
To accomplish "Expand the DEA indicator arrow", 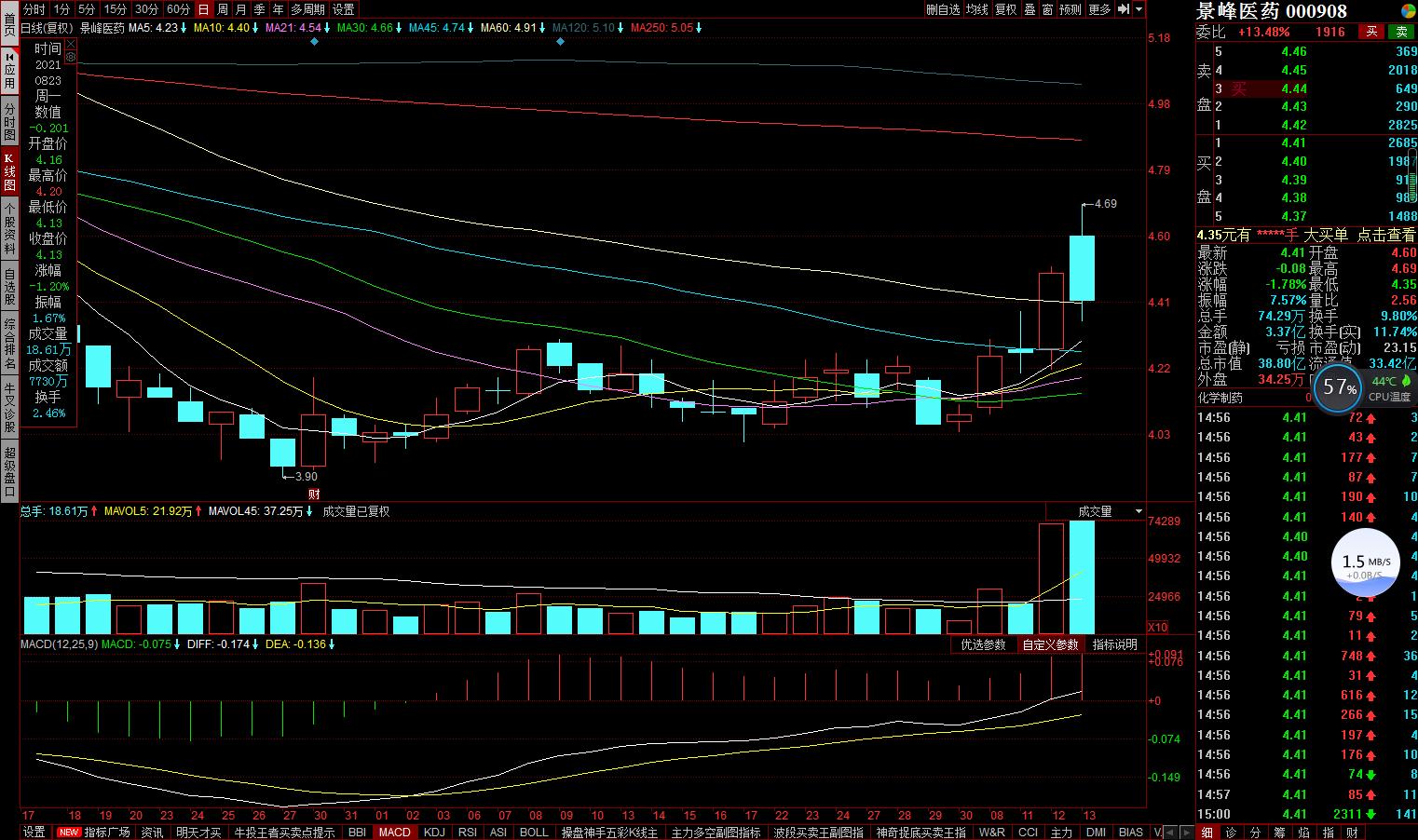I will tap(332, 644).
